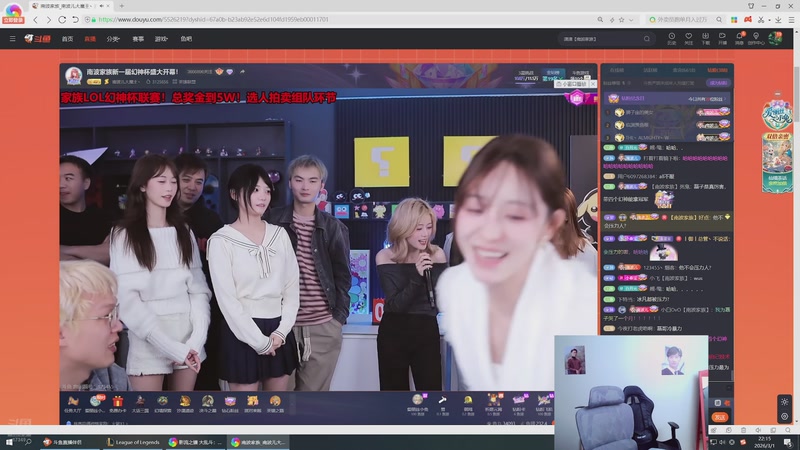Open the browser main menu icon
800x450 pixels.
point(791,20)
